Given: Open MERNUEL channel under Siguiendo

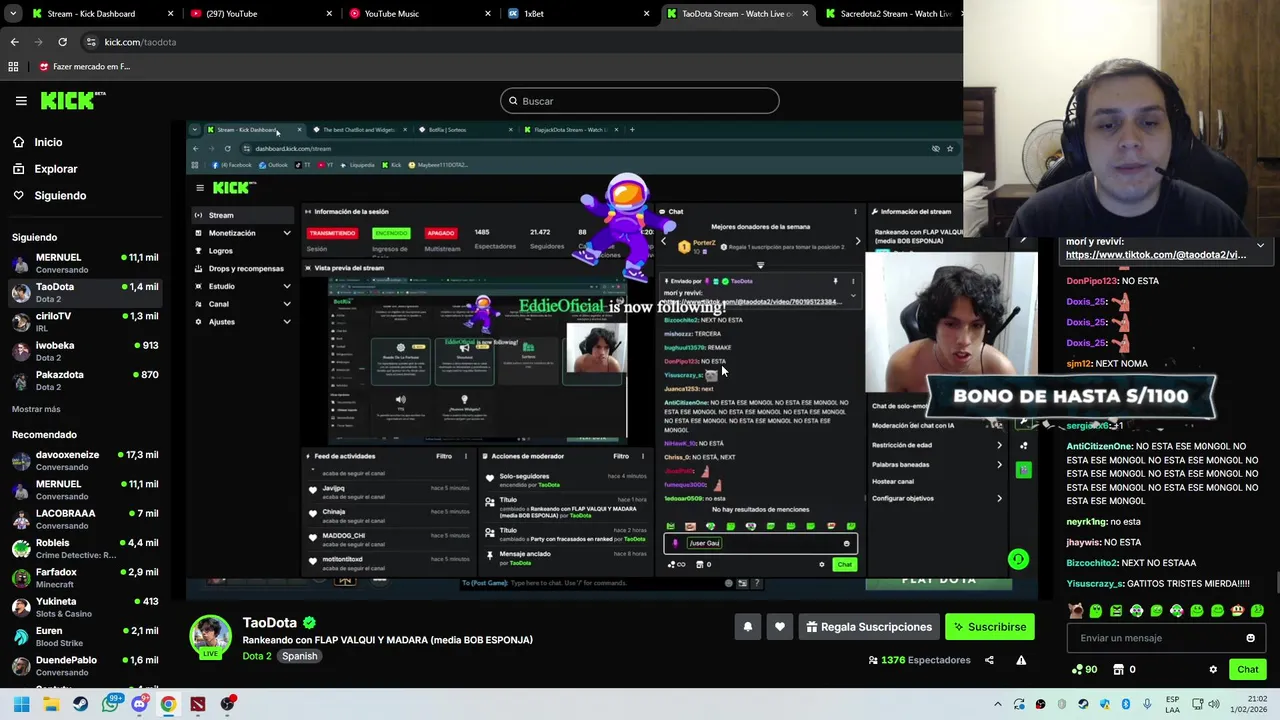Looking at the screenshot, I should 84,263.
